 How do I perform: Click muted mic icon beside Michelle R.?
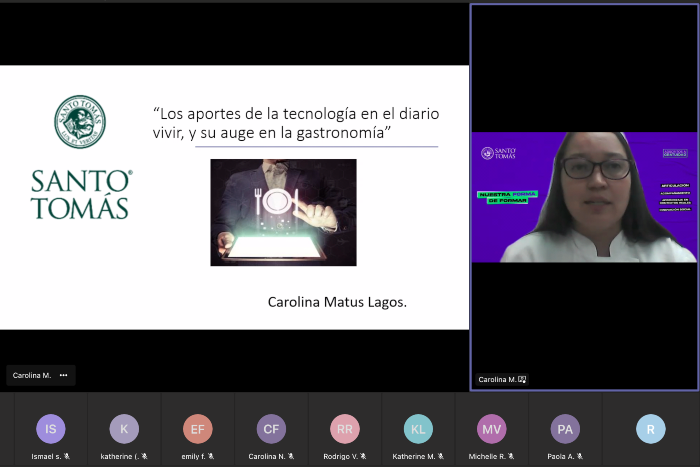[x=511, y=456]
